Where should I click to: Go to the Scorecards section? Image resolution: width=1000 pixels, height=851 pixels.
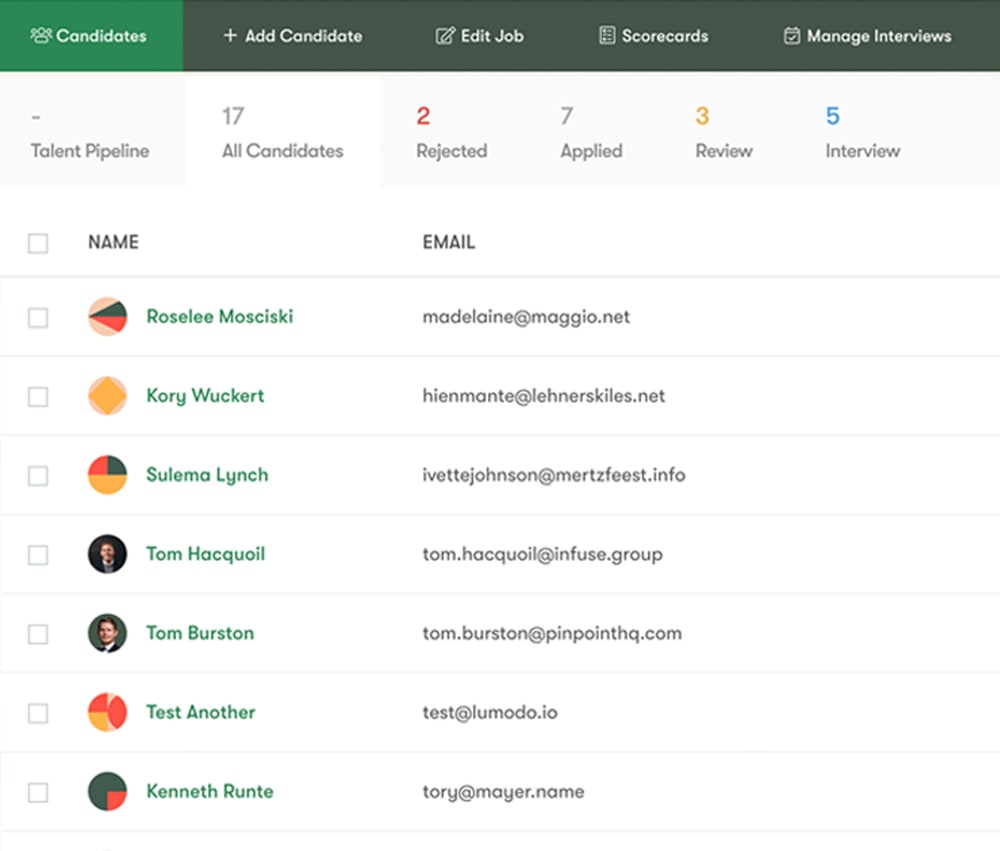(x=654, y=36)
